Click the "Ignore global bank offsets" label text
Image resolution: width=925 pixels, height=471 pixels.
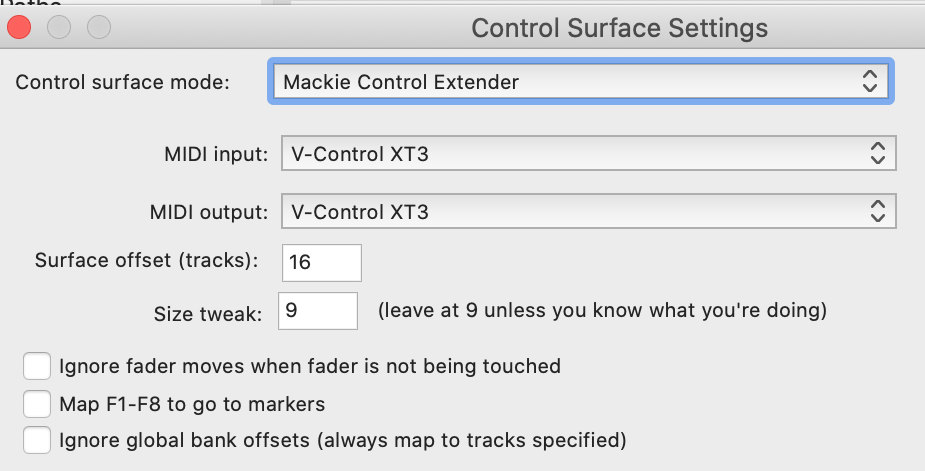pos(342,440)
